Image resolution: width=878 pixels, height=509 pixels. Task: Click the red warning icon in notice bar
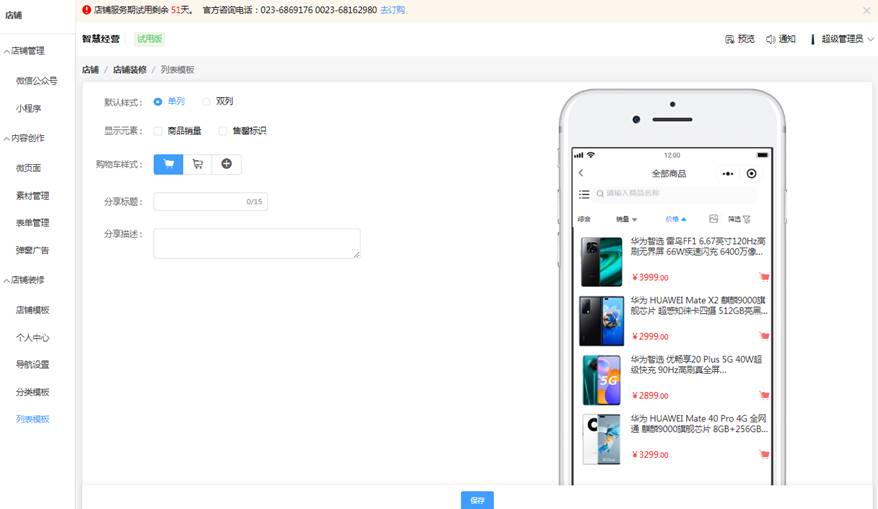pyautogui.click(x=86, y=10)
